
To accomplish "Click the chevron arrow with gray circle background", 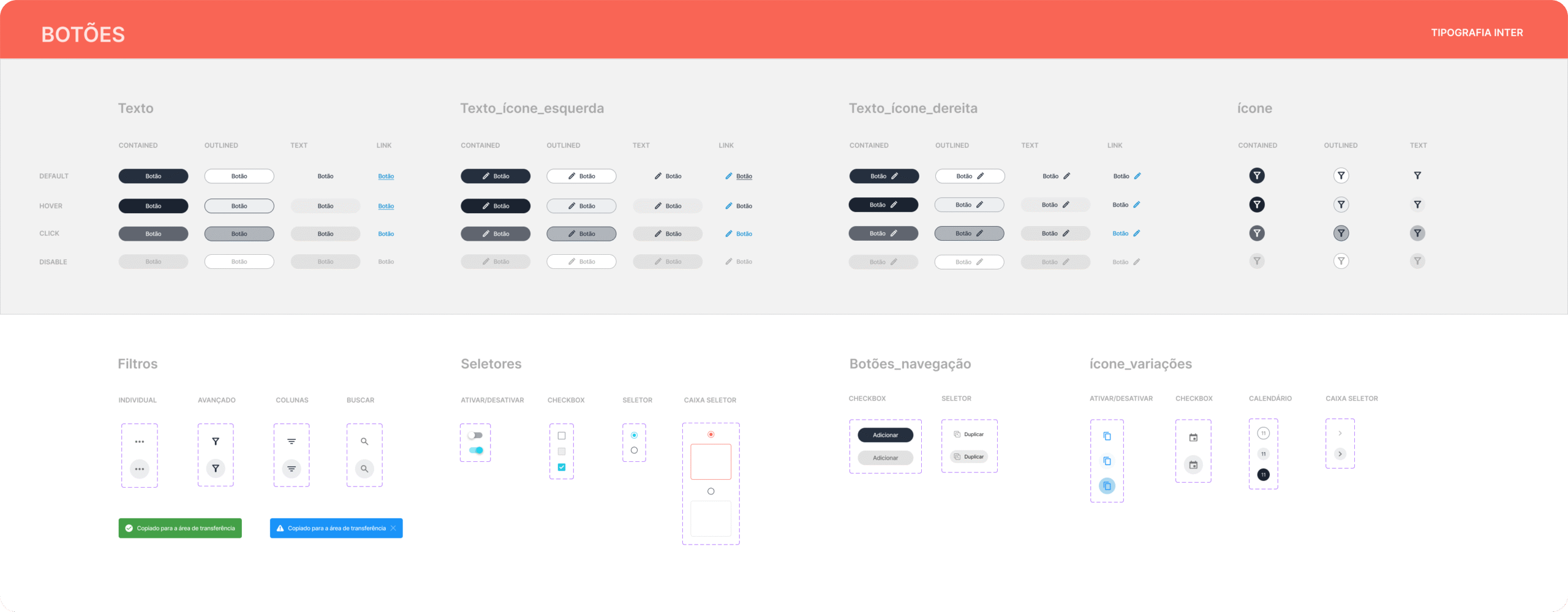I will click(1340, 454).
